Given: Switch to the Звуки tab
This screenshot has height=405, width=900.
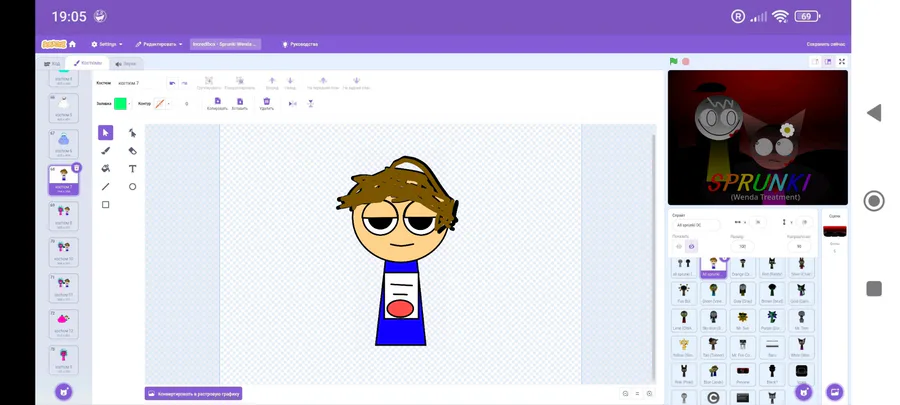Looking at the screenshot, I should 126,64.
